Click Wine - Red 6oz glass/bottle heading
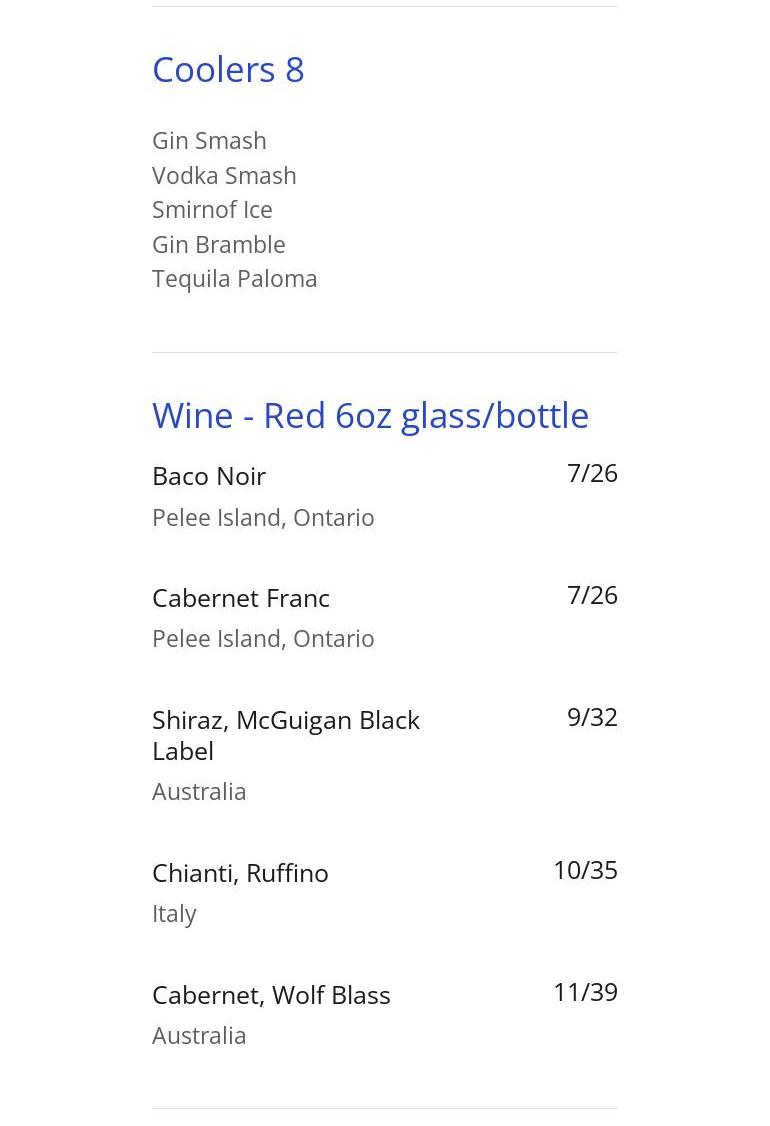The width and height of the screenshot is (770, 1126). [370, 415]
